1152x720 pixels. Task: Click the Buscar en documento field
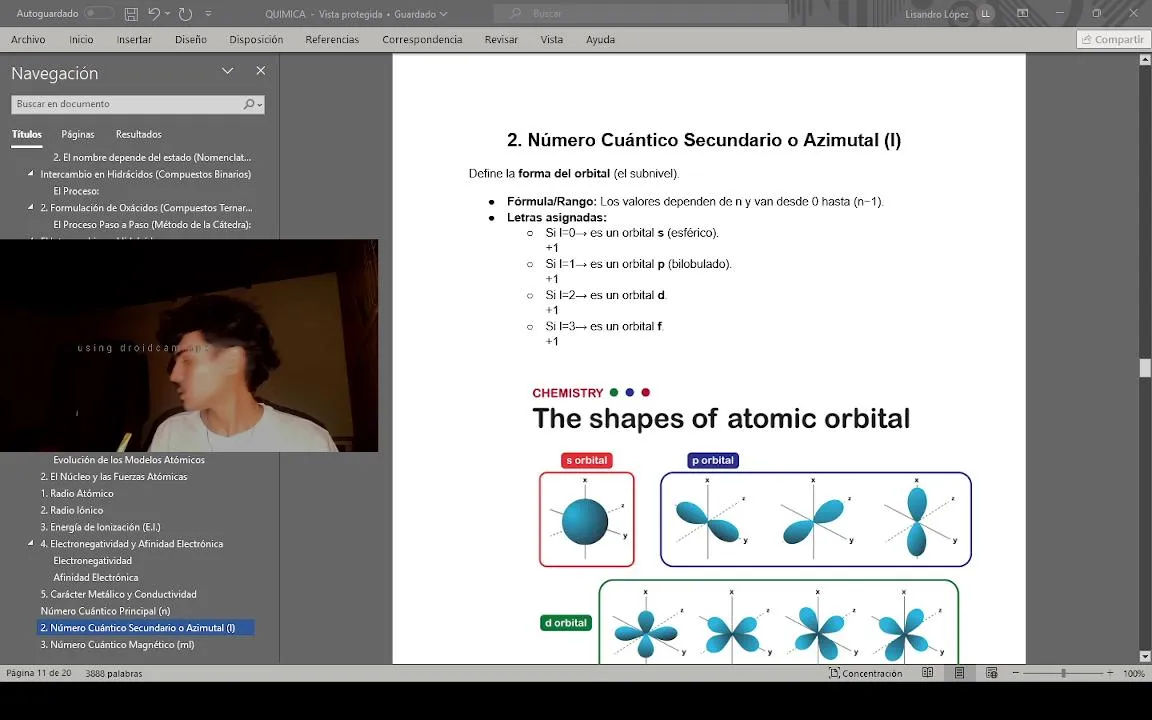coord(126,104)
